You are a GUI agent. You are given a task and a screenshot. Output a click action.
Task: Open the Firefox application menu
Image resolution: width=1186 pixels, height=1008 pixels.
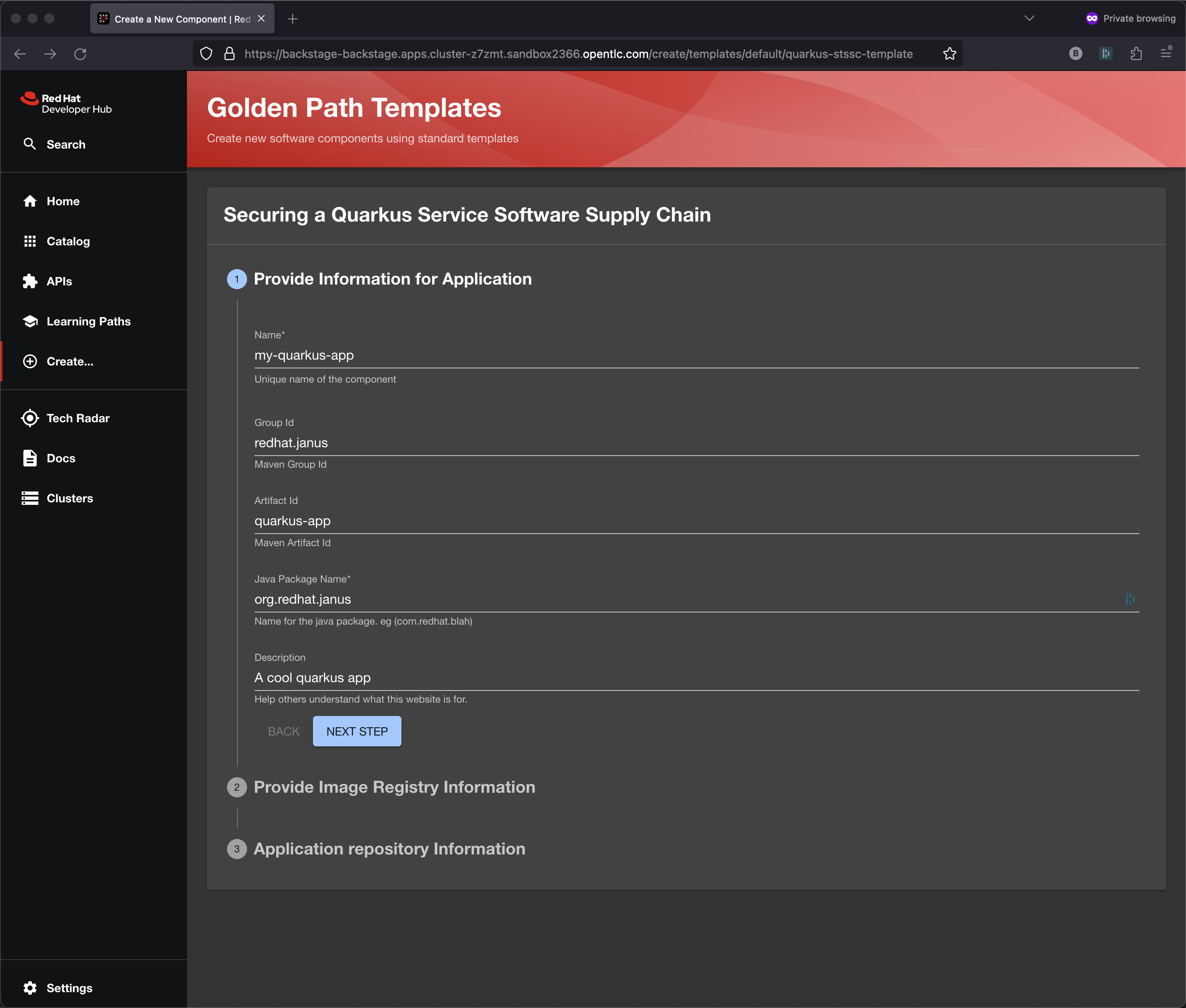tap(1166, 54)
